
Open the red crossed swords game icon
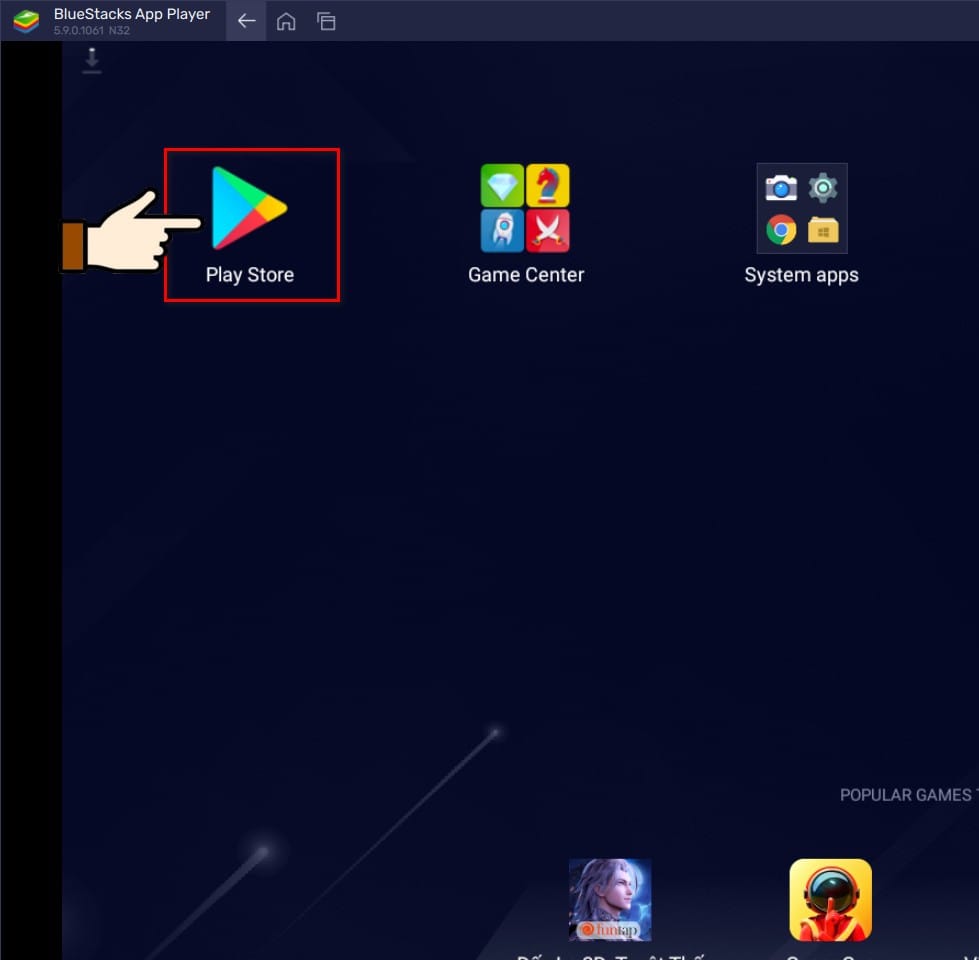coord(548,231)
